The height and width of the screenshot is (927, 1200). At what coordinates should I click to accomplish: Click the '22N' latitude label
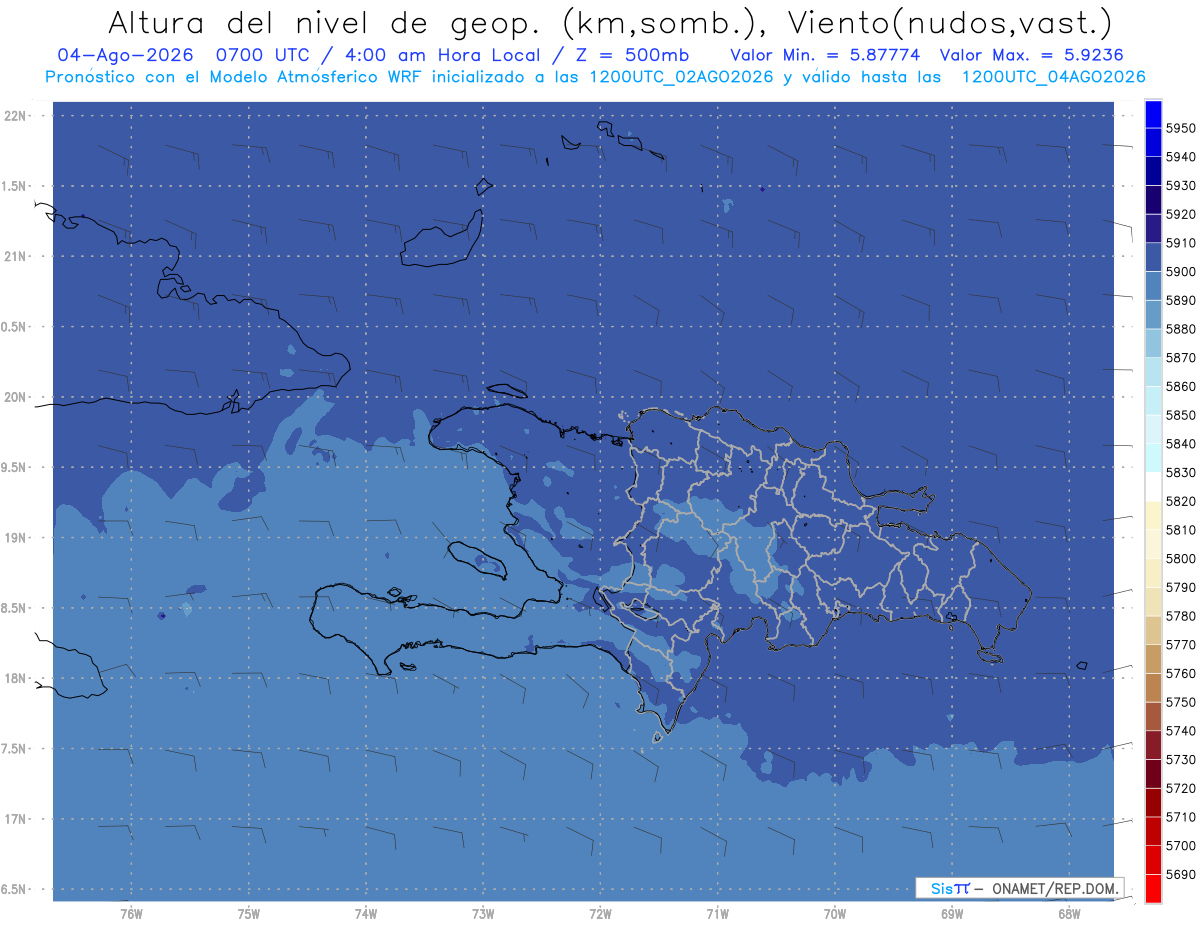coord(16,116)
